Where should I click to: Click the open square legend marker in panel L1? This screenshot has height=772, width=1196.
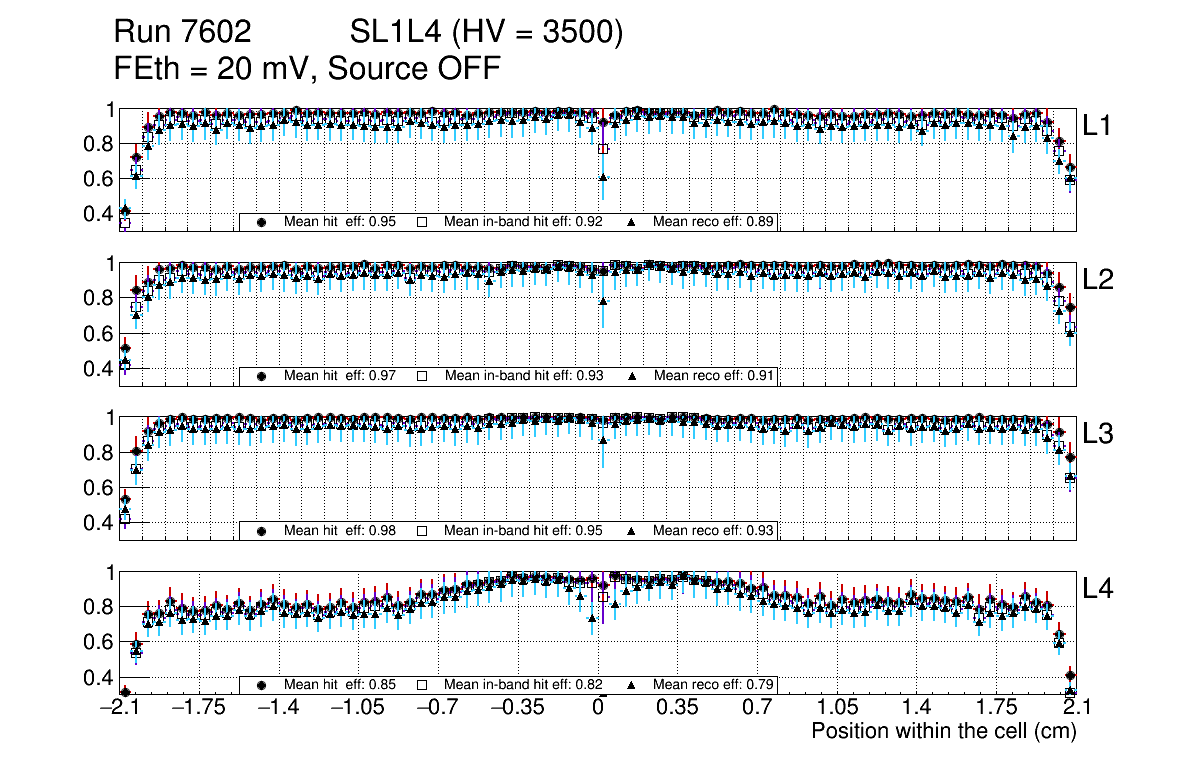click(422, 222)
